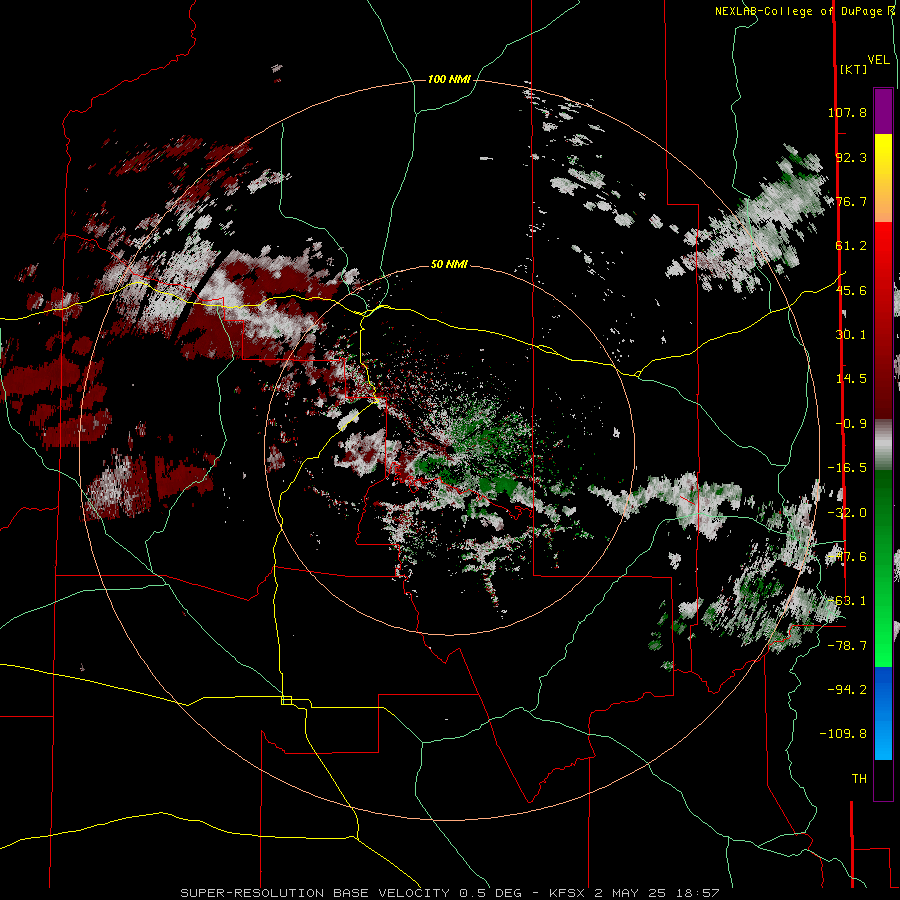Click the [KT] units label
Screen dimensions: 900x900
click(854, 69)
